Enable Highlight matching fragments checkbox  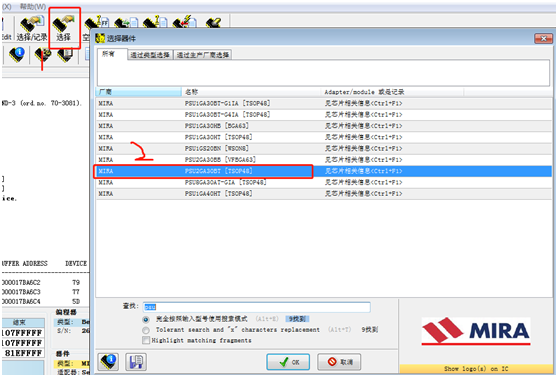click(146, 341)
